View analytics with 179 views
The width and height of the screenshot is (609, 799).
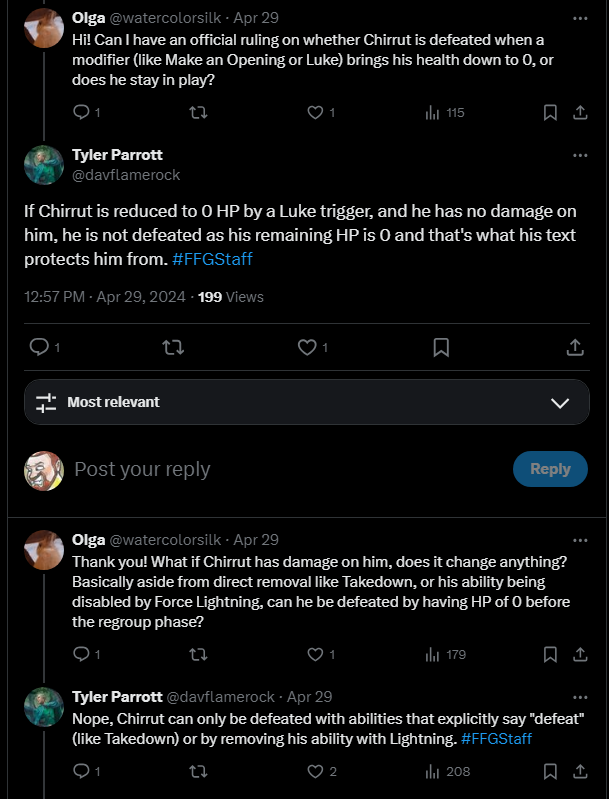tap(445, 654)
